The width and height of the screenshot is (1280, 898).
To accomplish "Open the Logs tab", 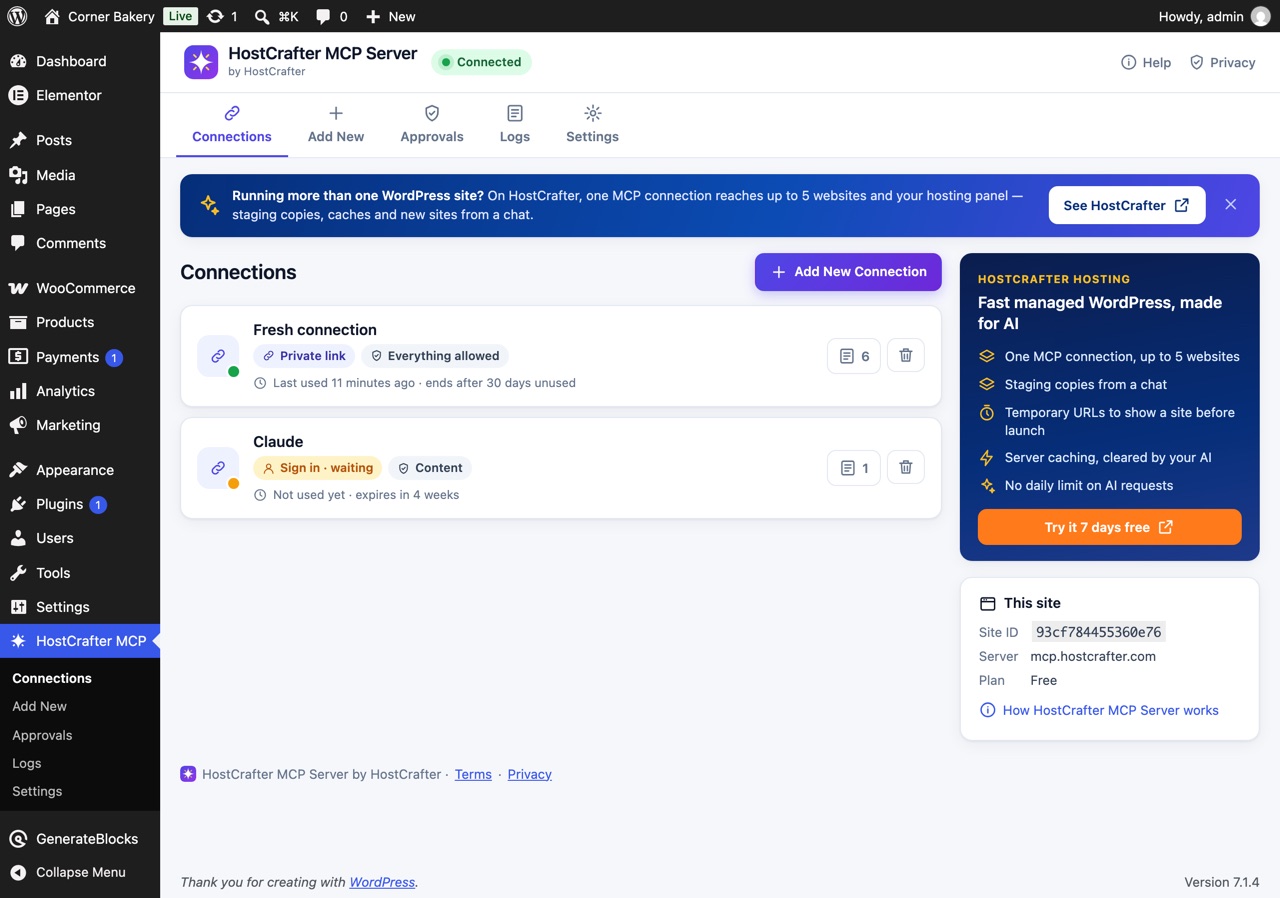I will click(x=515, y=125).
